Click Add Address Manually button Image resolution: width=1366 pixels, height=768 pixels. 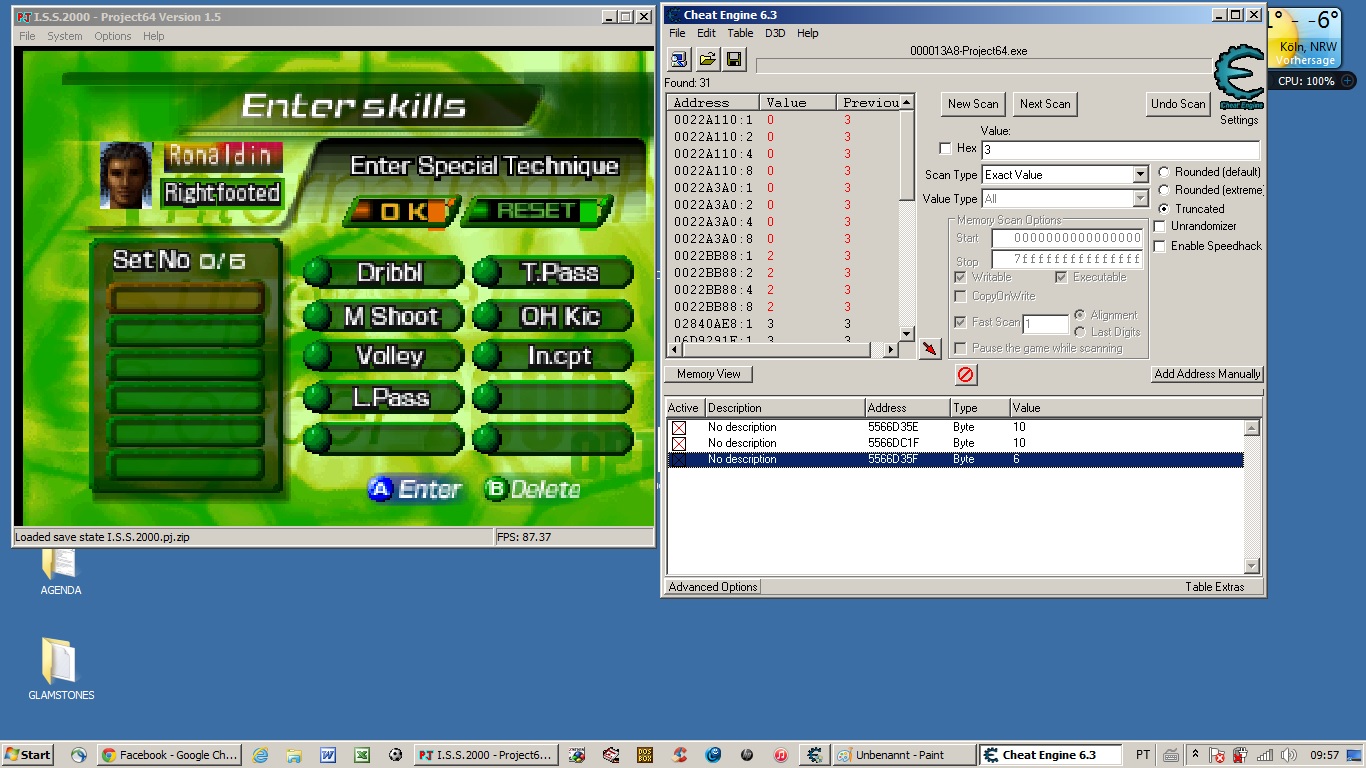pos(1207,374)
